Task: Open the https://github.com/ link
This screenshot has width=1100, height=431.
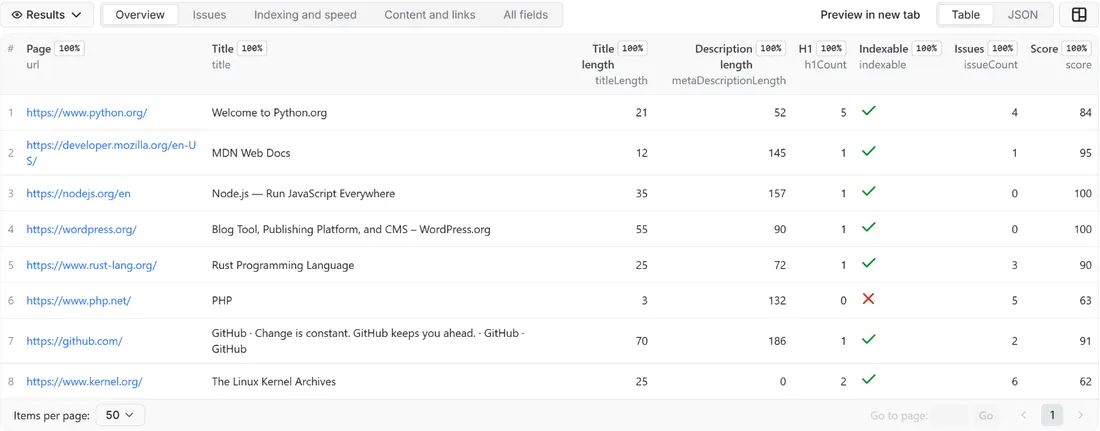Action: [x=74, y=341]
